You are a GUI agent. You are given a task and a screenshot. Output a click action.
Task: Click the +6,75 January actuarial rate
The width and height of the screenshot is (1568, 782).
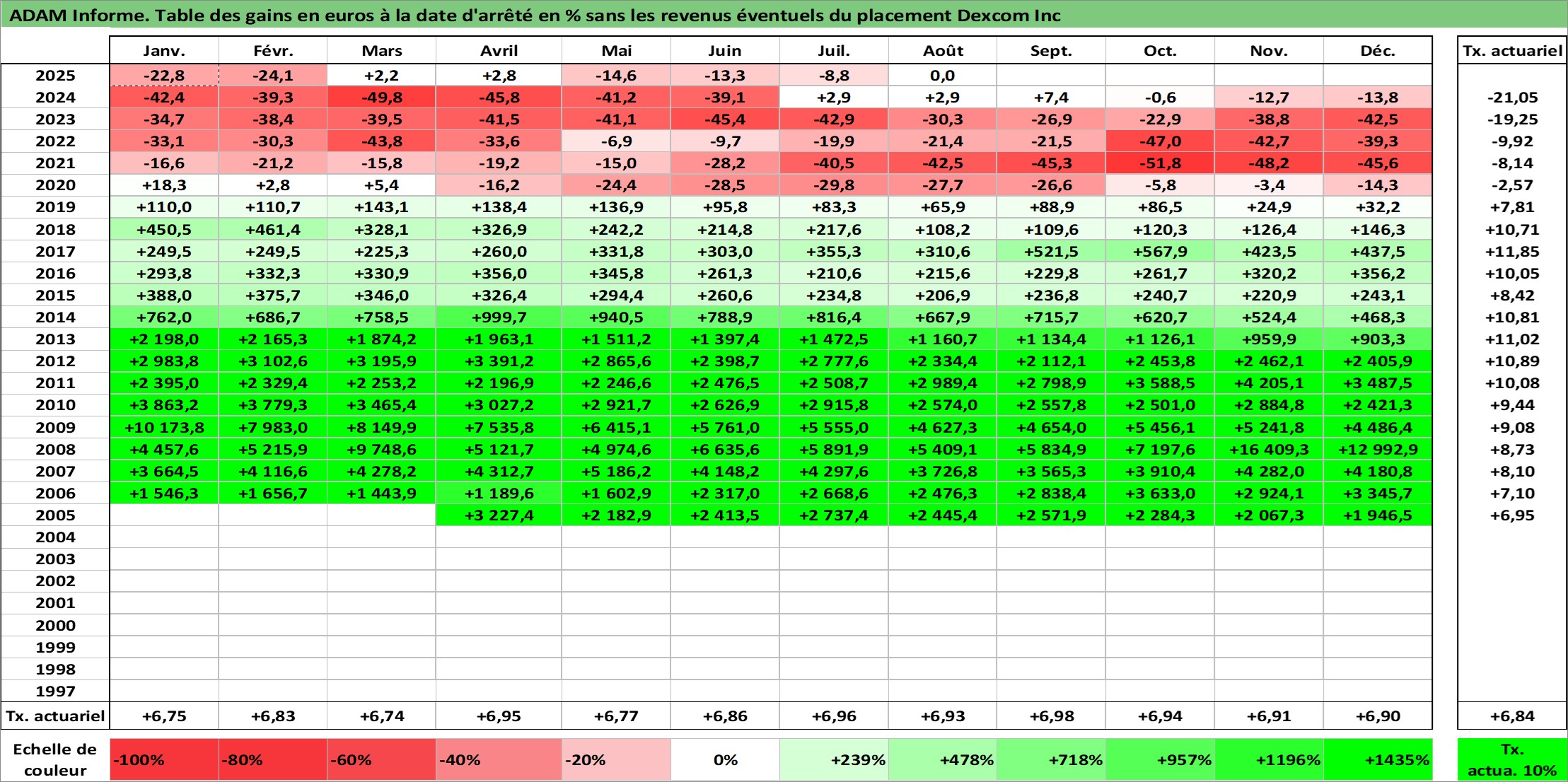pos(164,716)
